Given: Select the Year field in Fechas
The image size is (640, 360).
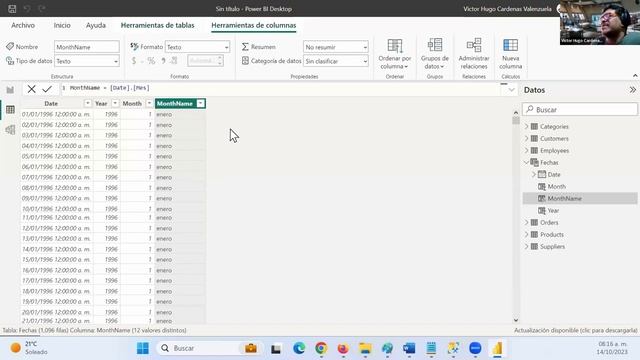Looking at the screenshot, I should tap(553, 211).
